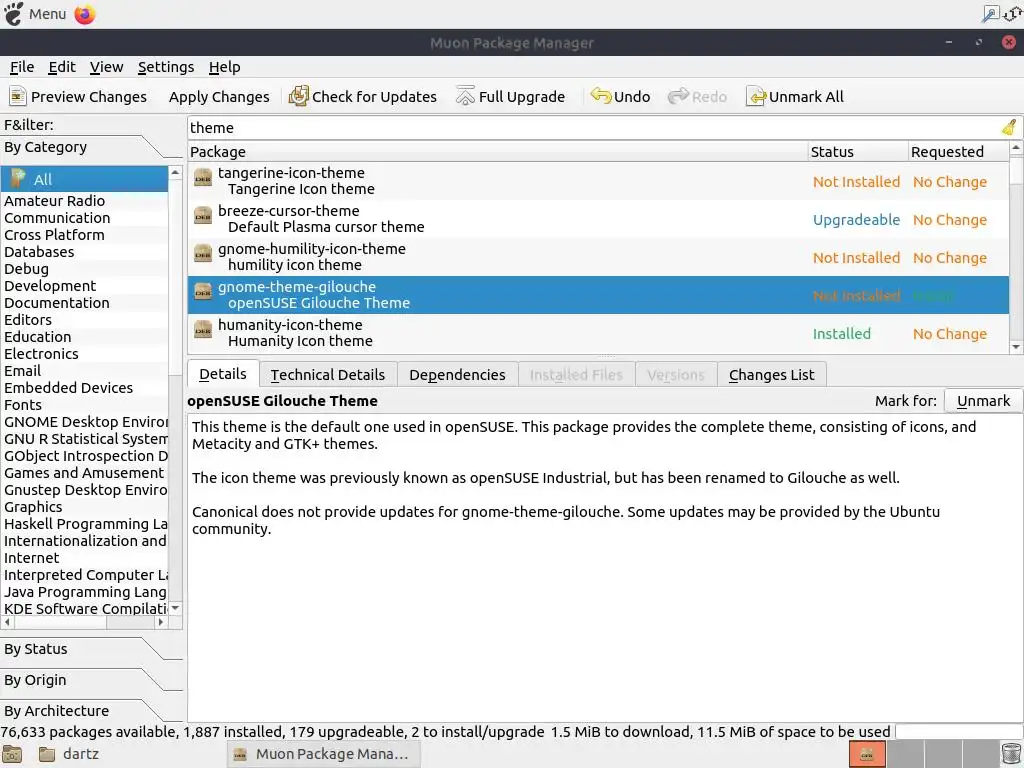The width and height of the screenshot is (1024, 768).
Task: Switch to the Technical Details tab
Action: 328,375
